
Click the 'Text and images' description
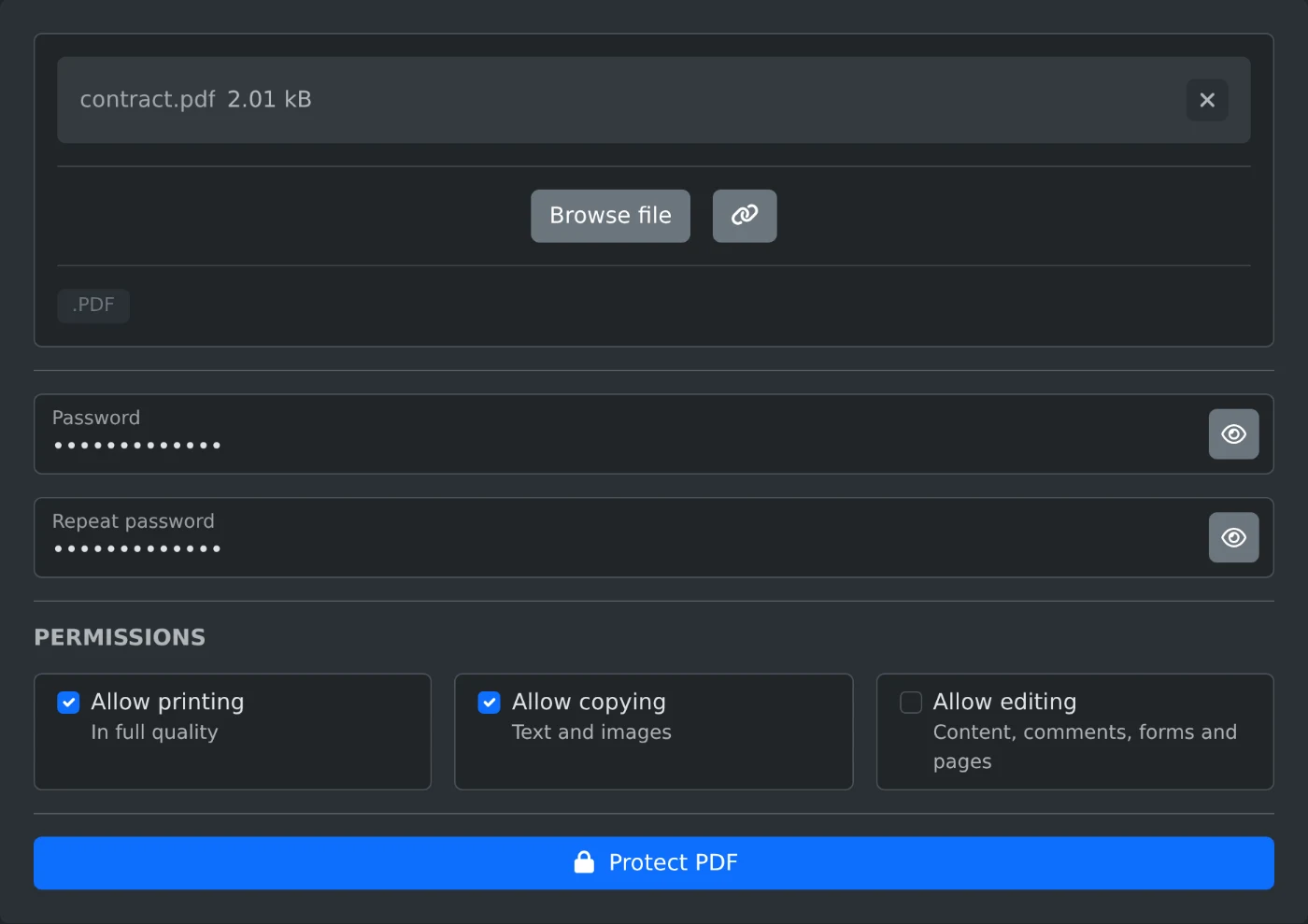point(591,732)
